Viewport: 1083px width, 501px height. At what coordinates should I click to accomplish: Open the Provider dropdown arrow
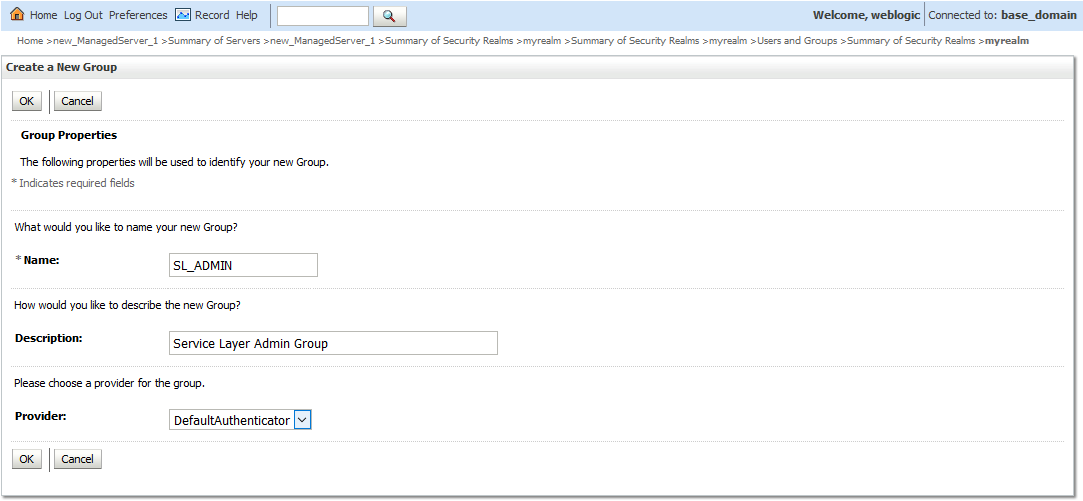click(303, 419)
